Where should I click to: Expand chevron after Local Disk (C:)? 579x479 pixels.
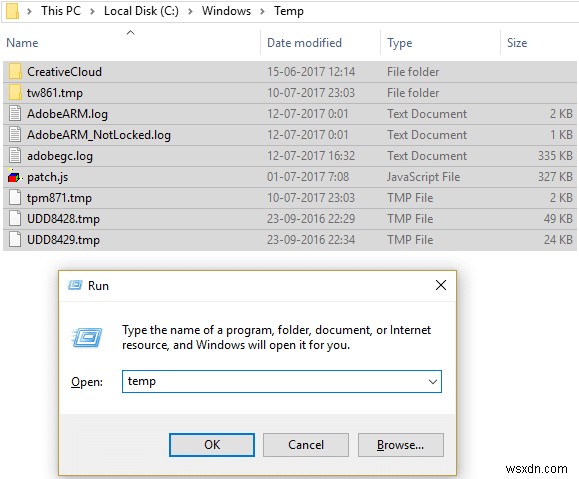[190, 11]
